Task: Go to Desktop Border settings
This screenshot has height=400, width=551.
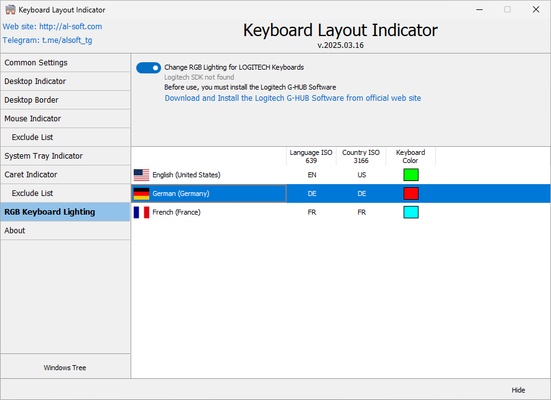Action: tap(65, 100)
